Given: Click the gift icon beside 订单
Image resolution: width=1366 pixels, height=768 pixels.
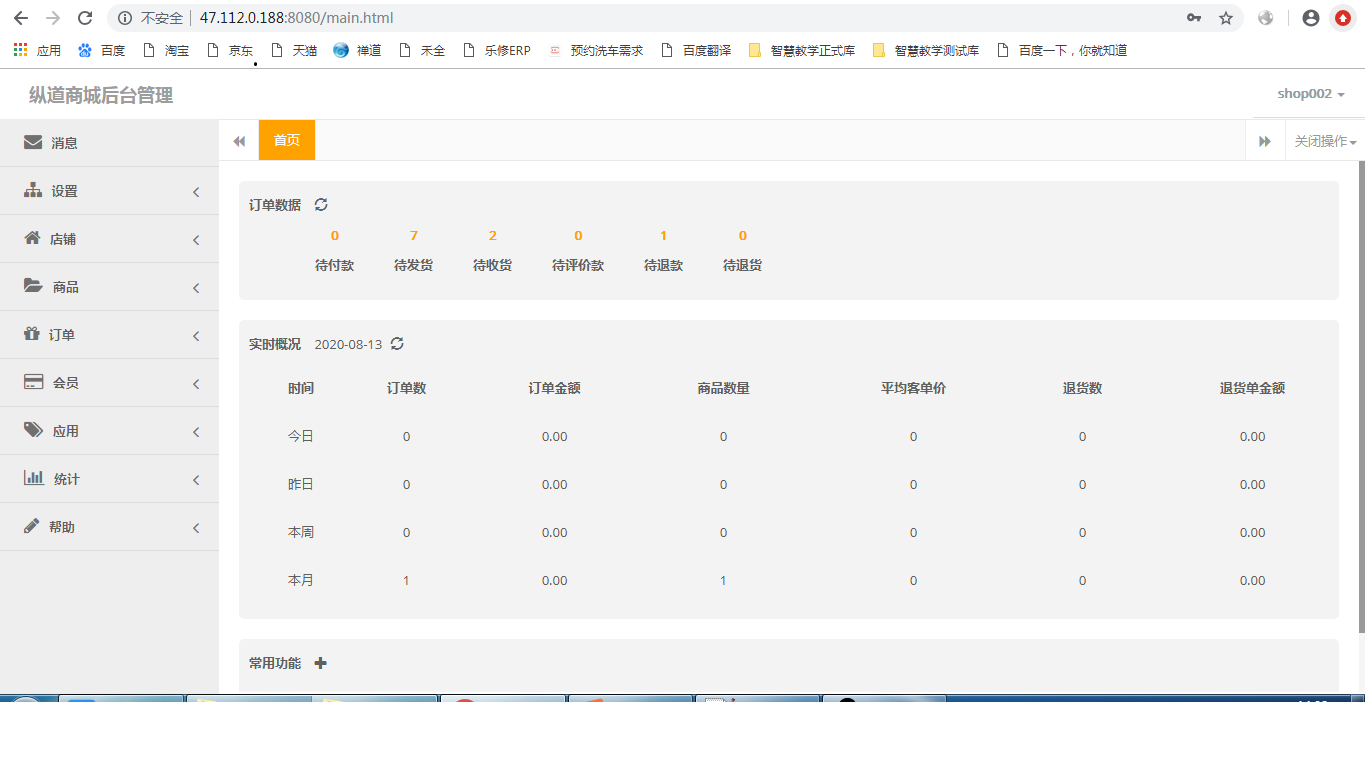Looking at the screenshot, I should (32, 334).
